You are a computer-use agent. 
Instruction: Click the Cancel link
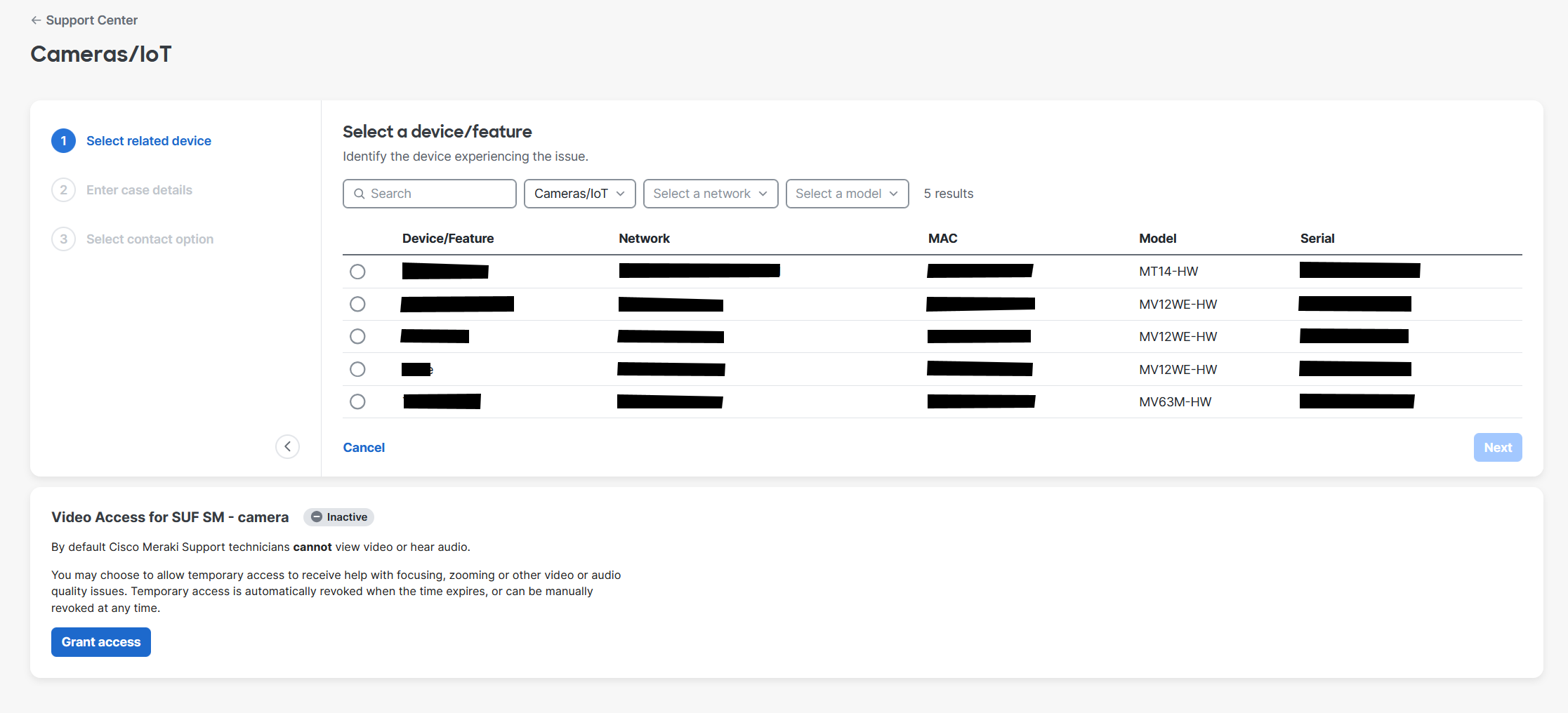point(364,448)
